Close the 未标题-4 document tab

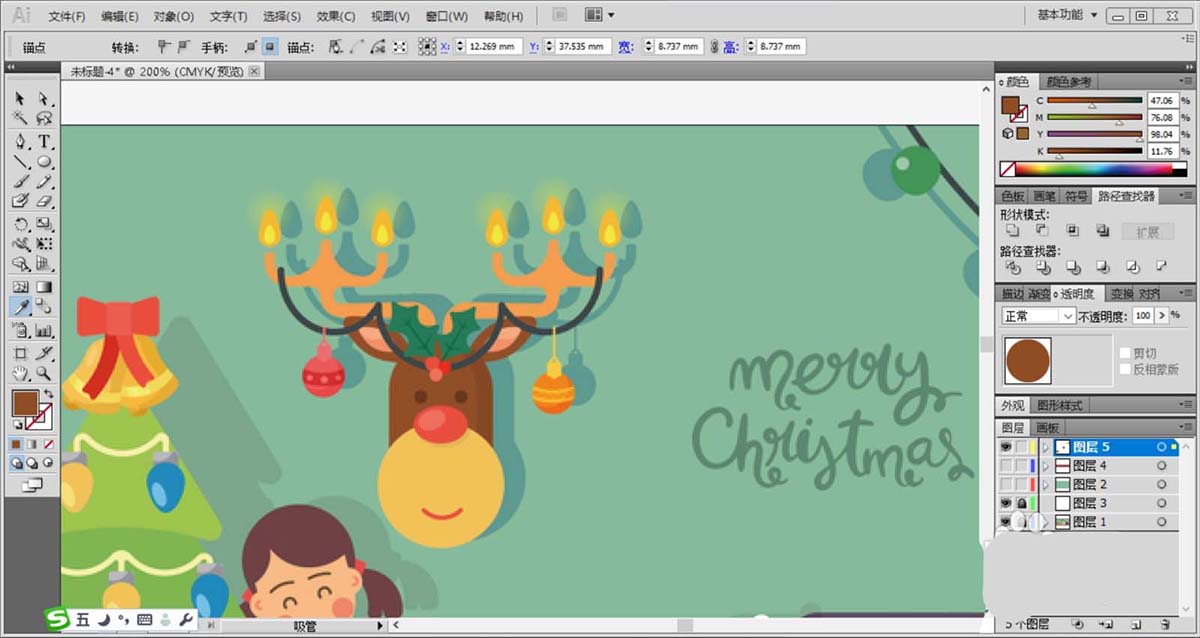pos(255,71)
